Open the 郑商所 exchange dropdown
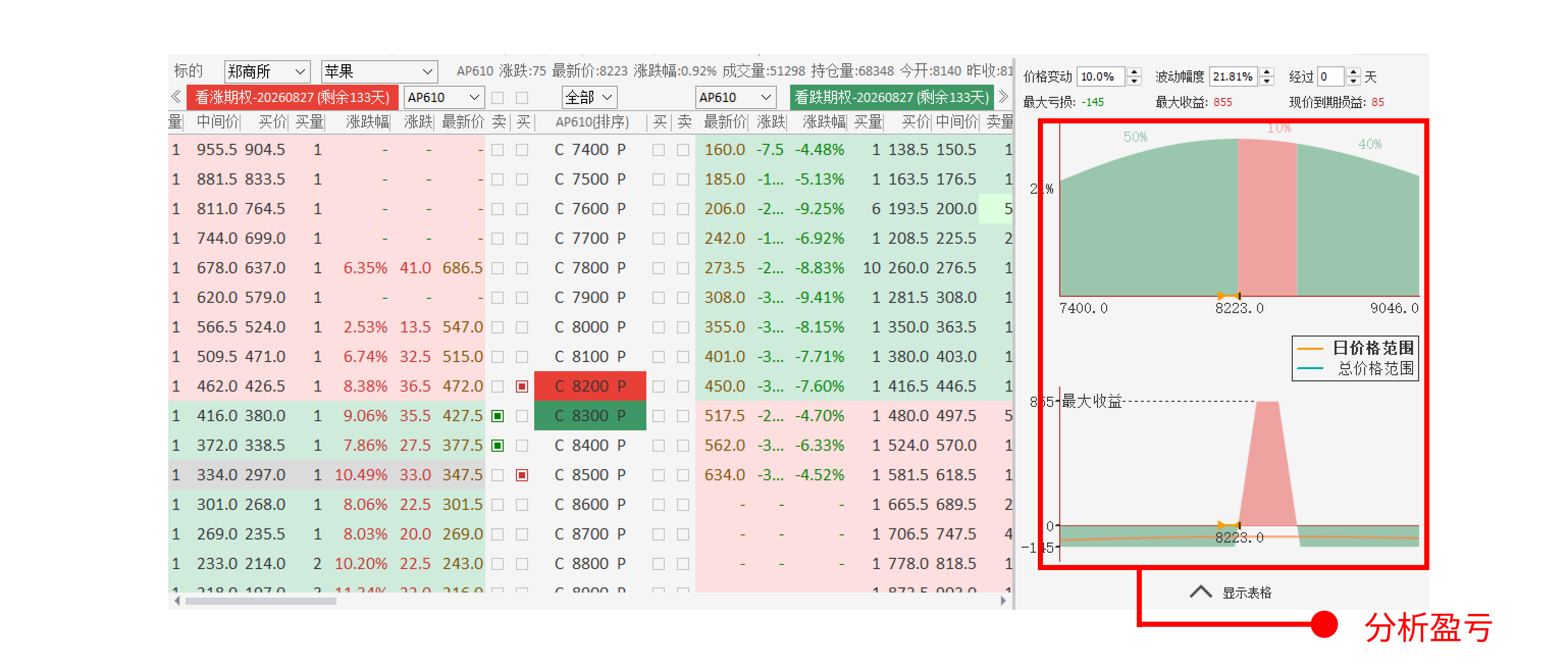Image resolution: width=1568 pixels, height=670 pixels. click(x=267, y=72)
